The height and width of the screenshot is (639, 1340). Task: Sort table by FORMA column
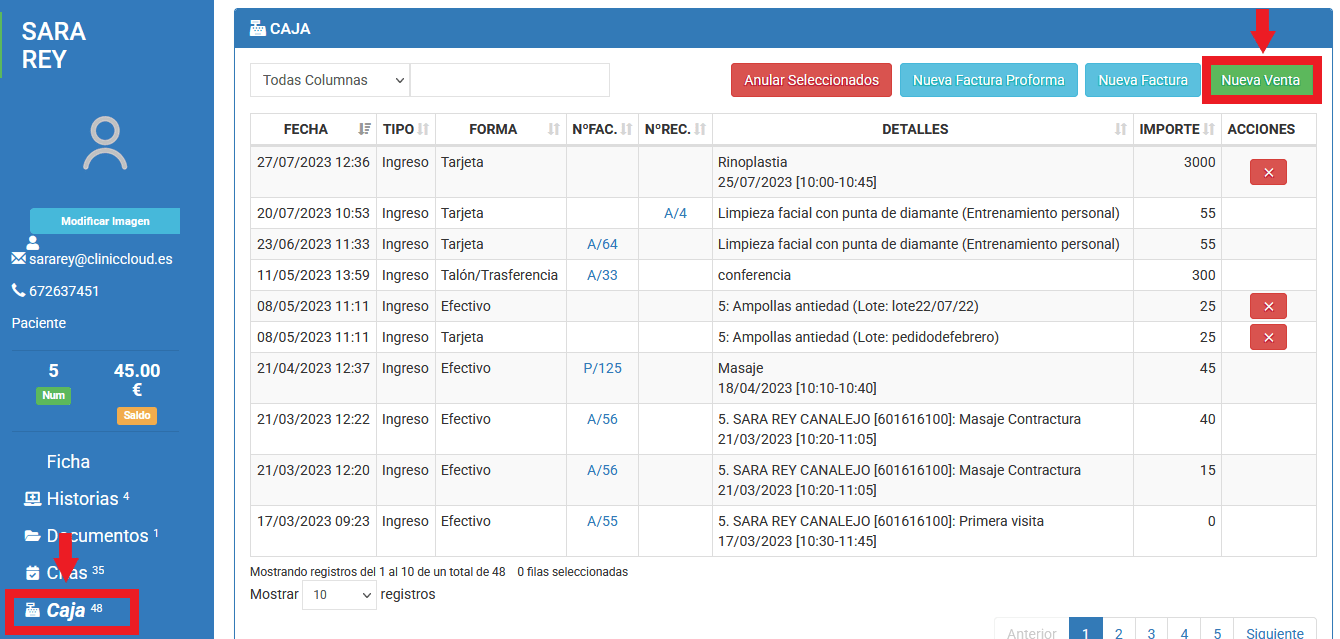tap(500, 129)
